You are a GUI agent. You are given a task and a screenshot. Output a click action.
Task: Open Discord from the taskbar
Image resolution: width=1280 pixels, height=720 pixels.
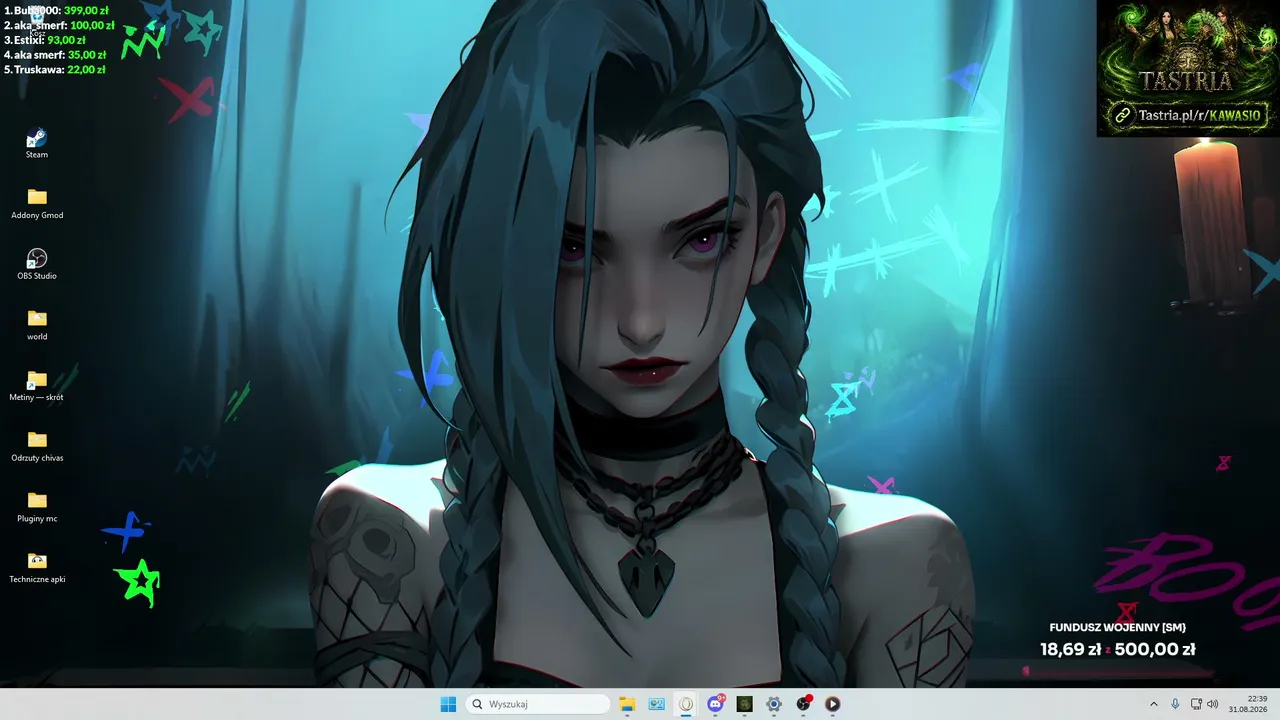(715, 704)
